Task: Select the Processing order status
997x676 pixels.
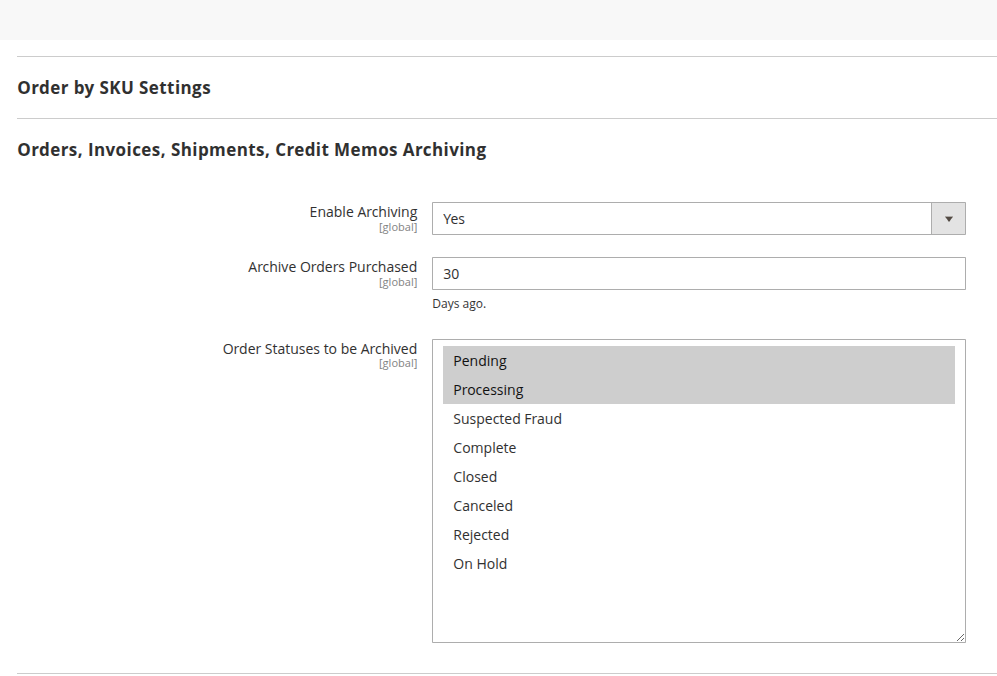Action: click(x=488, y=390)
